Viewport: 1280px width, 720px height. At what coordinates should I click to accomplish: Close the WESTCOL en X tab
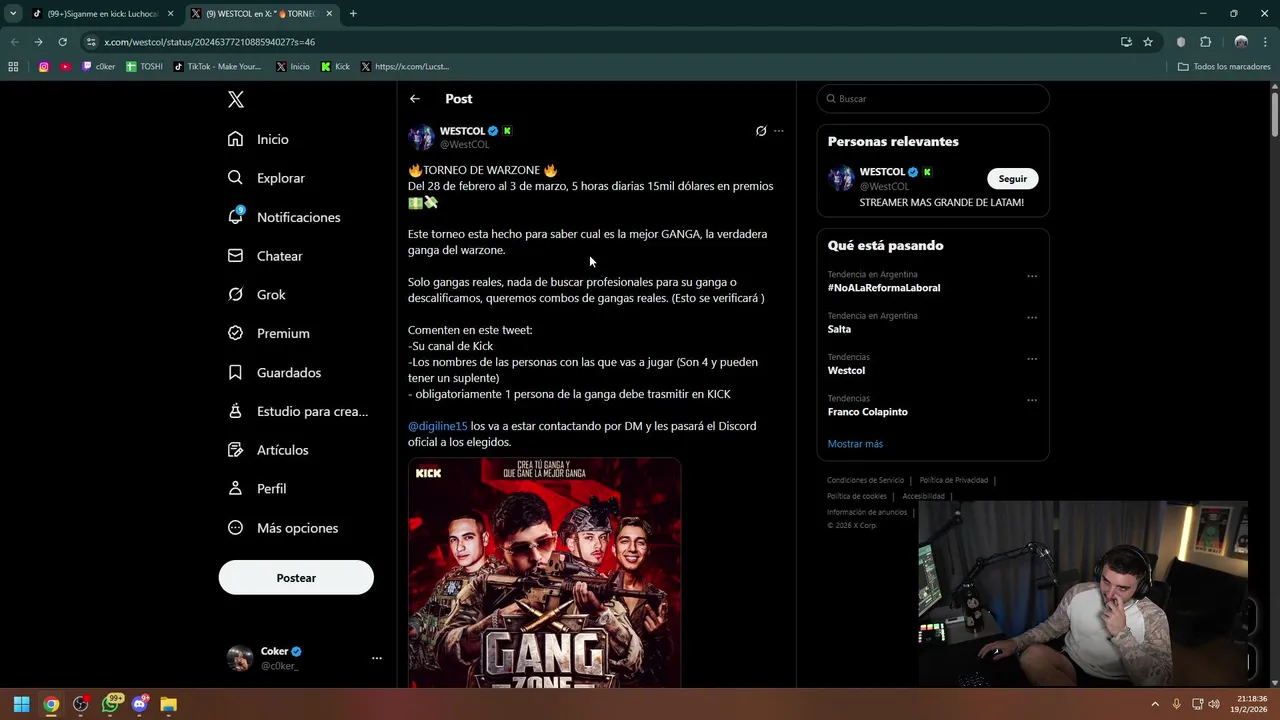click(x=331, y=14)
